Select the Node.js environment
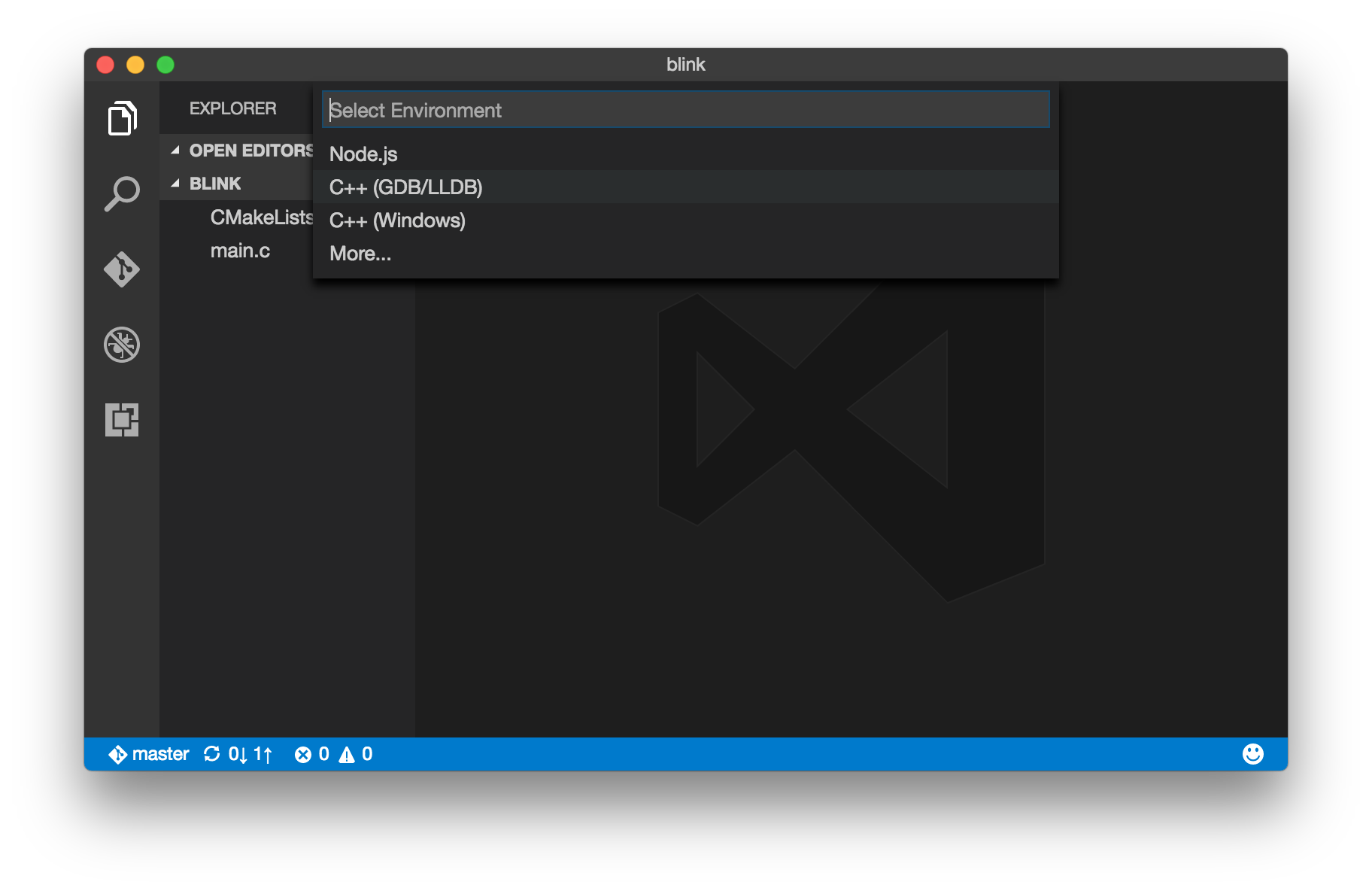 [686, 154]
